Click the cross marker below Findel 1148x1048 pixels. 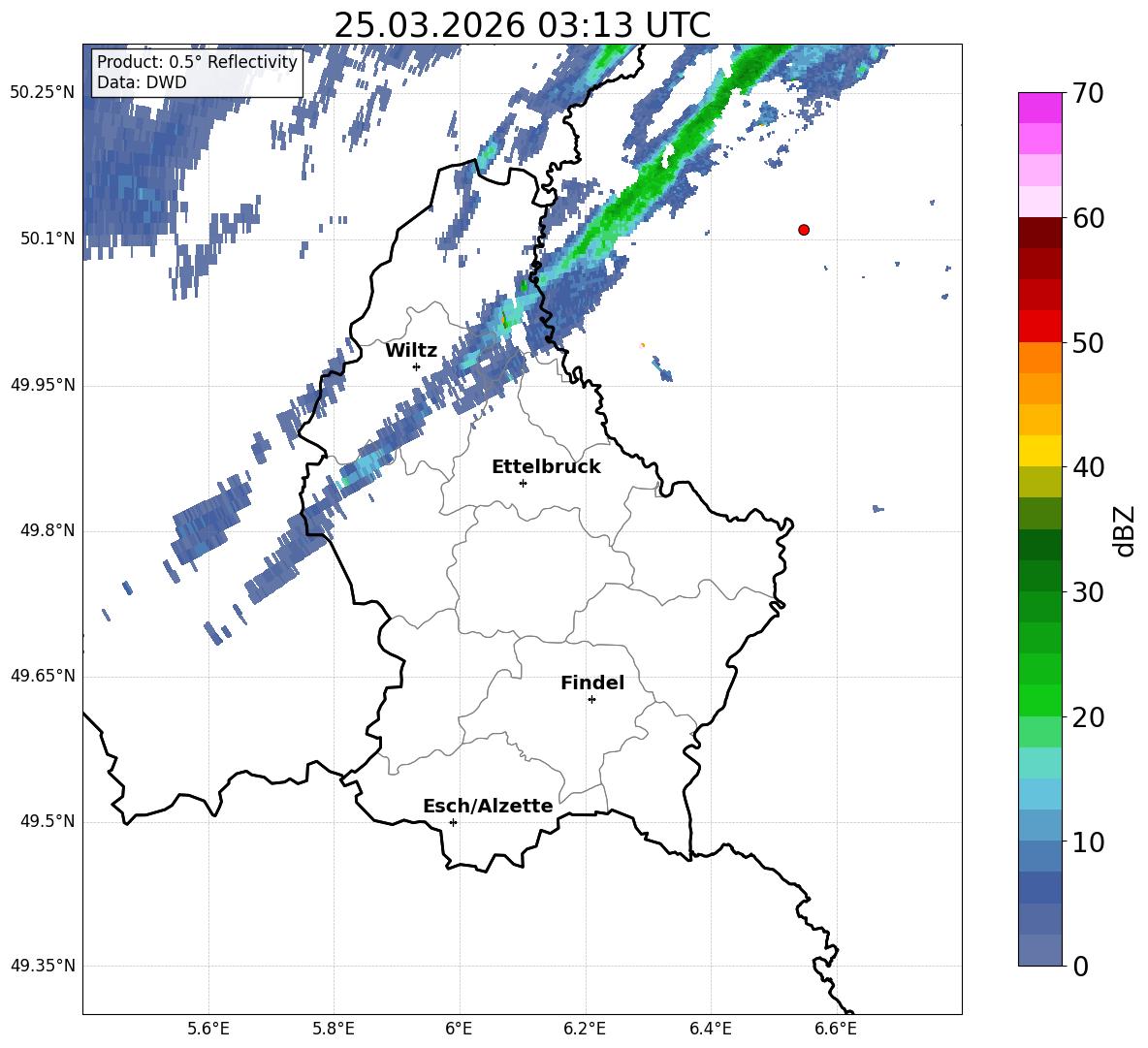[591, 700]
